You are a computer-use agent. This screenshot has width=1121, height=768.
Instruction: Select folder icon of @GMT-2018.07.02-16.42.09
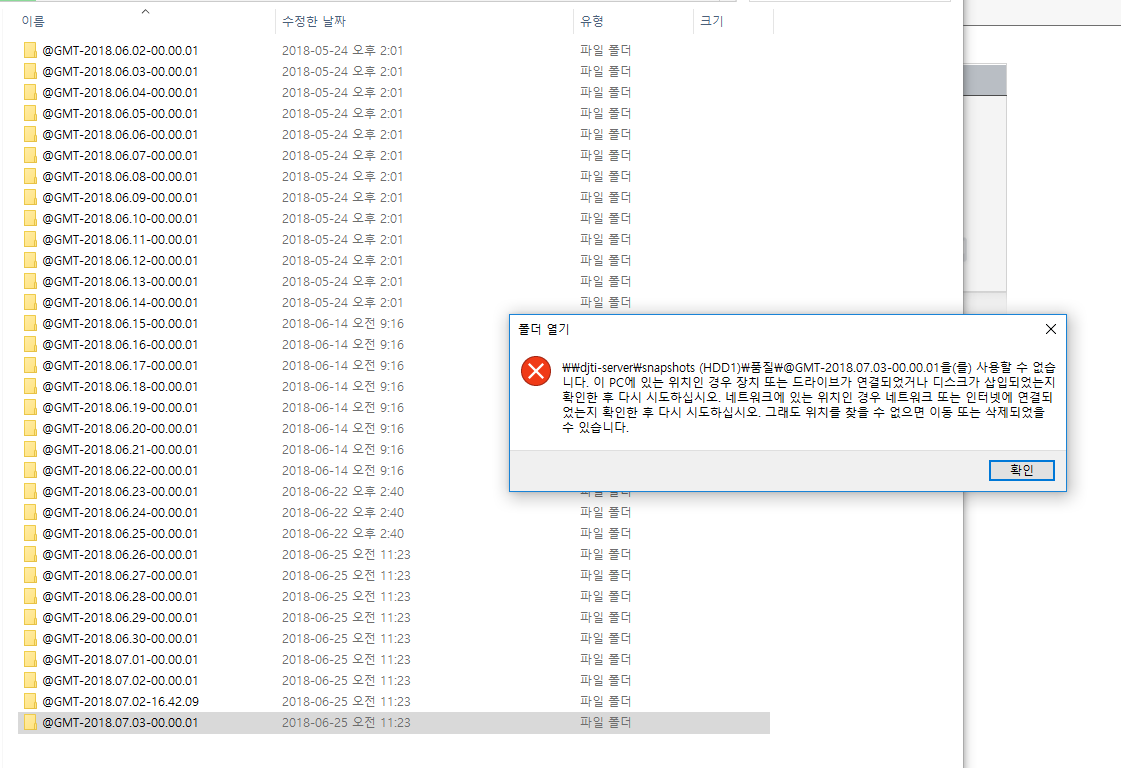[x=30, y=701]
